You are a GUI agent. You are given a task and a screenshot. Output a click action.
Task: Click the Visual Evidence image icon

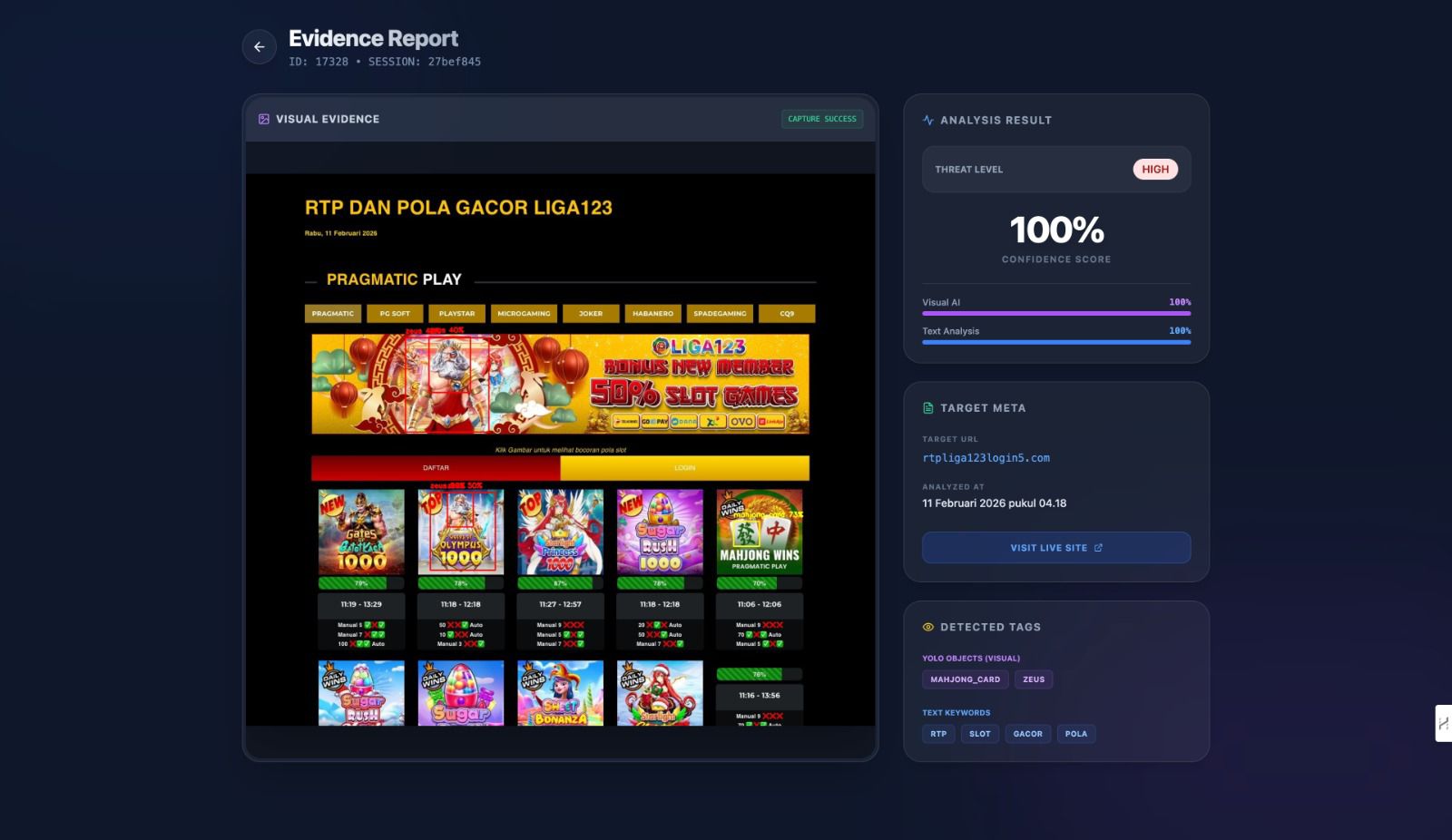pyautogui.click(x=264, y=119)
